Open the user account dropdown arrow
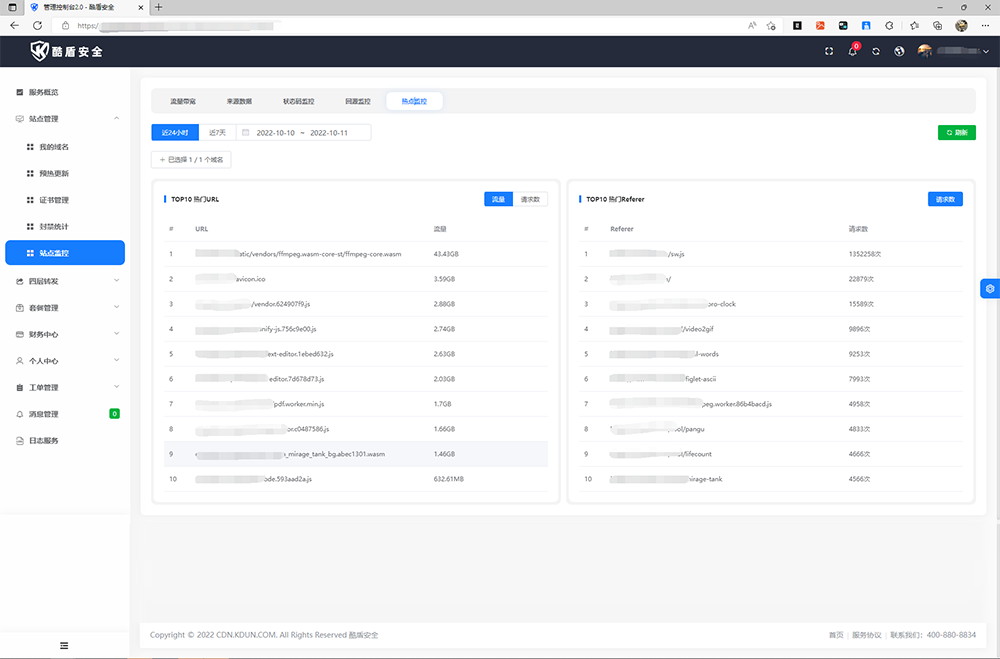The height and width of the screenshot is (659, 1000). click(986, 52)
